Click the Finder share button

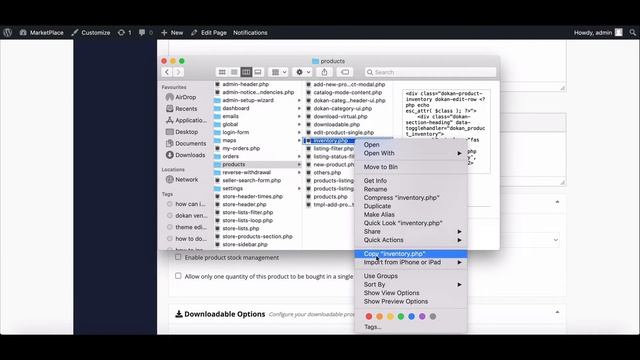pos(324,72)
